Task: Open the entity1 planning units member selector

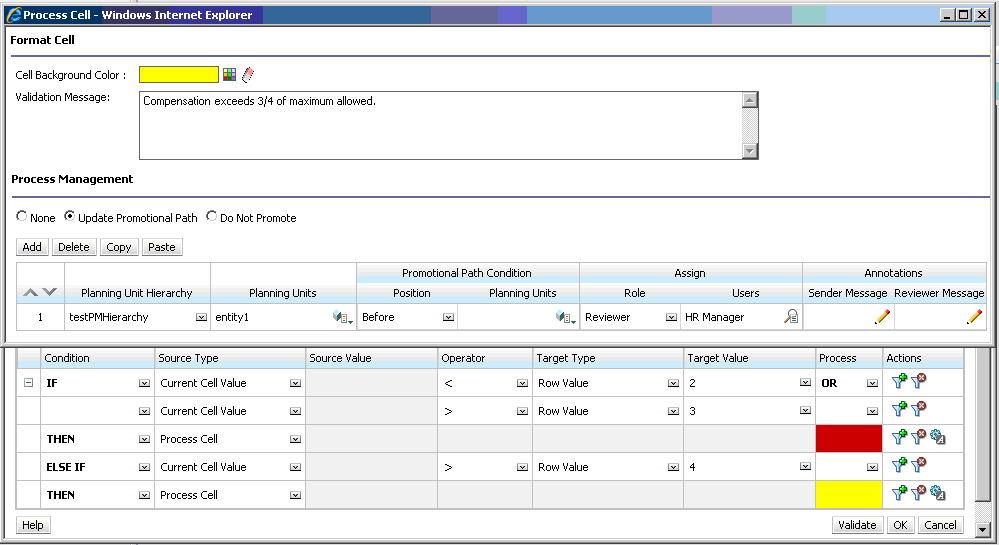Action: pyautogui.click(x=343, y=317)
